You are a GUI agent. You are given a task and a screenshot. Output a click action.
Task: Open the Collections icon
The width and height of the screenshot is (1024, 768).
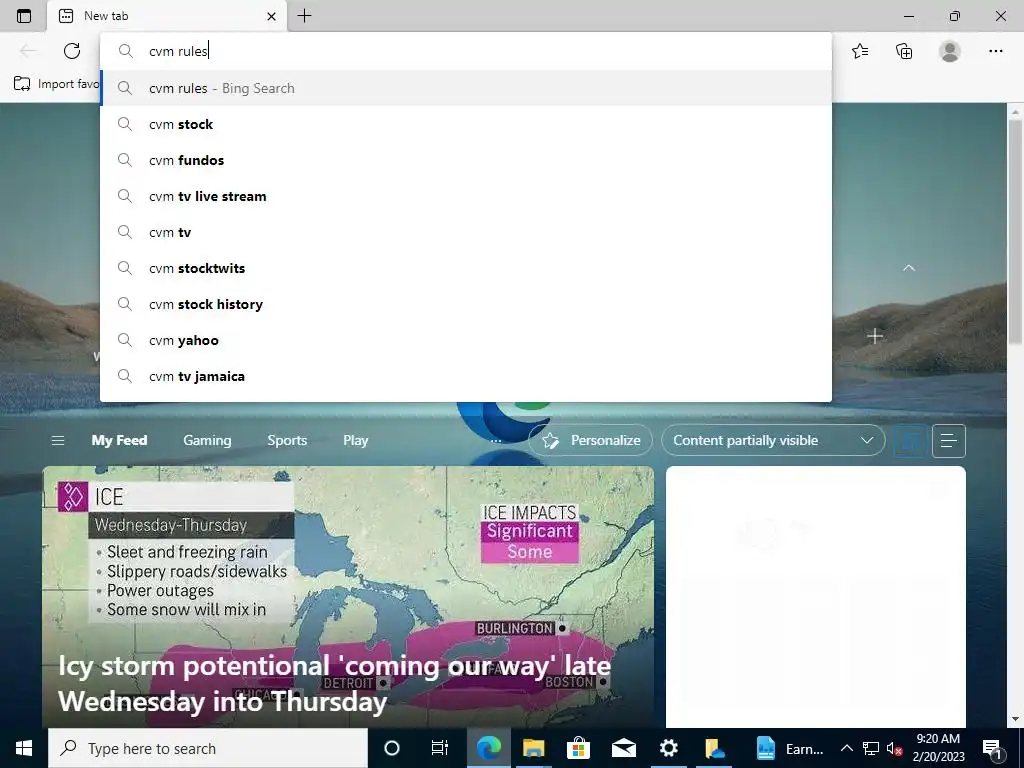[x=904, y=51]
